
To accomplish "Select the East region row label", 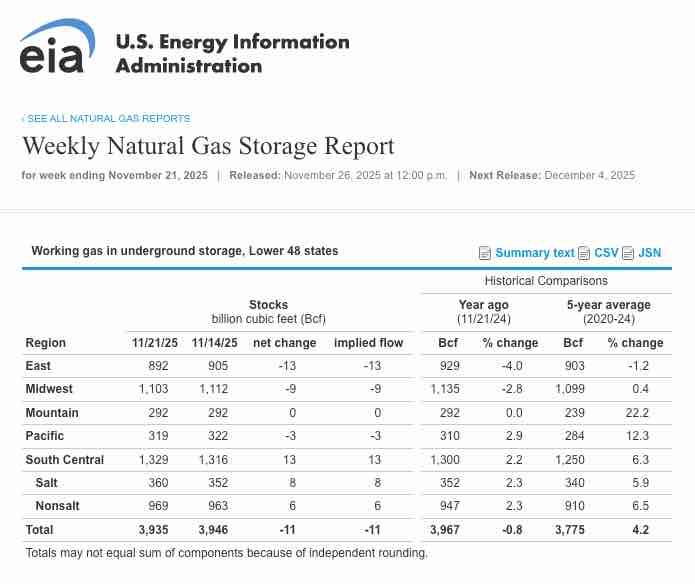I will (x=38, y=366).
